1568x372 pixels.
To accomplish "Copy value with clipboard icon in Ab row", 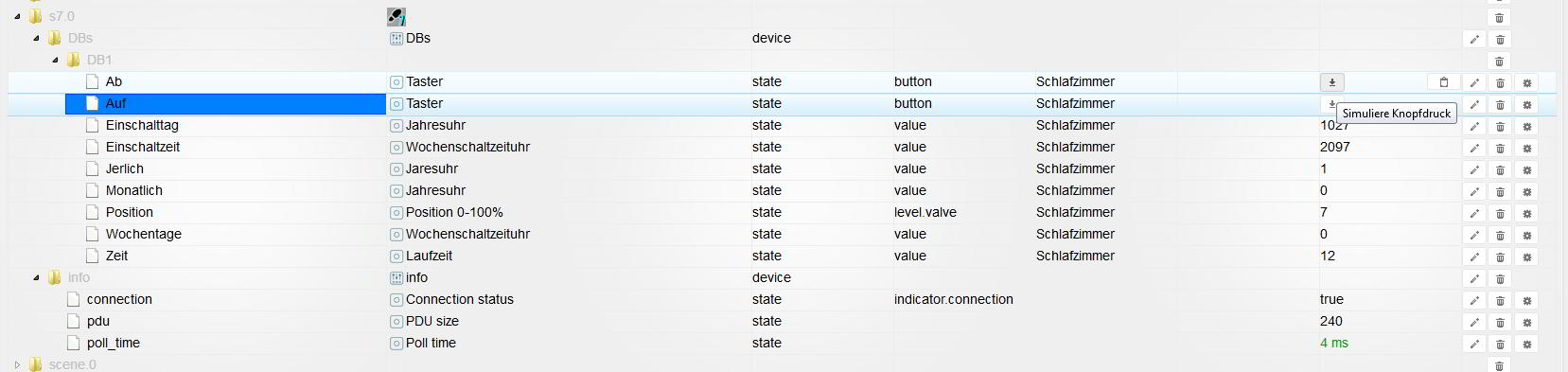I will tap(1443, 82).
